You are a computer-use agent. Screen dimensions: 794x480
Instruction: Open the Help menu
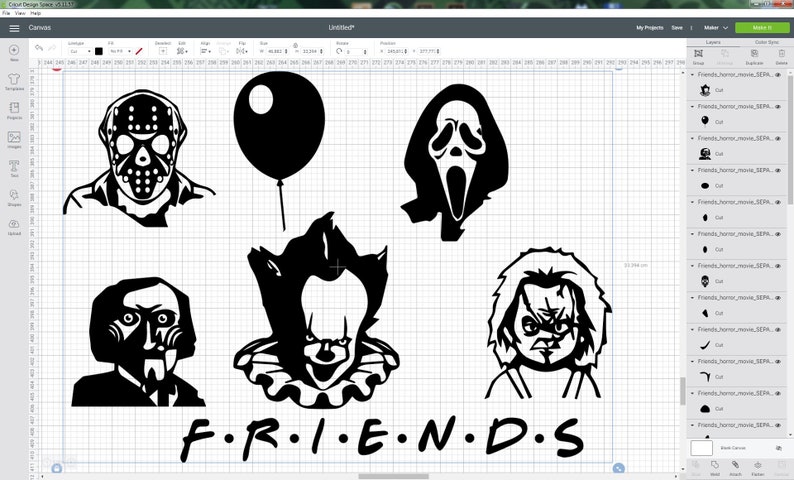coord(35,13)
